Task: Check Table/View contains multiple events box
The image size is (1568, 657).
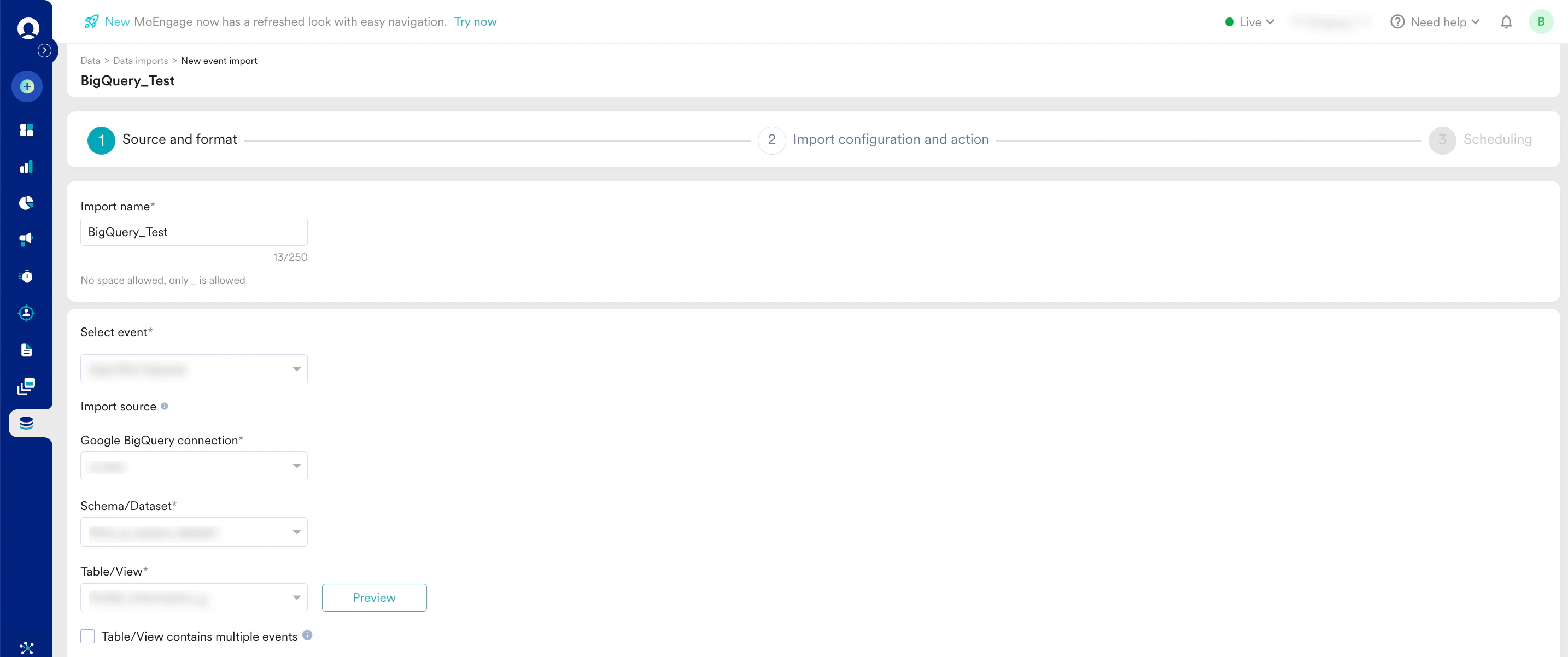Action: 87,636
